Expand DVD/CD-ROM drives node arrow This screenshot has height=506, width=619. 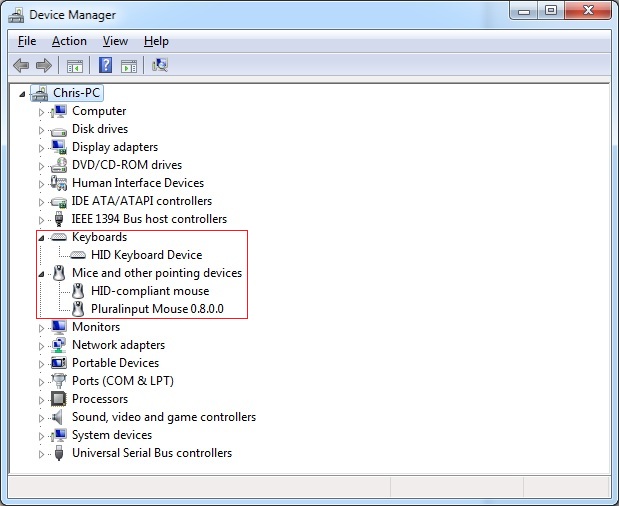pyautogui.click(x=41, y=166)
